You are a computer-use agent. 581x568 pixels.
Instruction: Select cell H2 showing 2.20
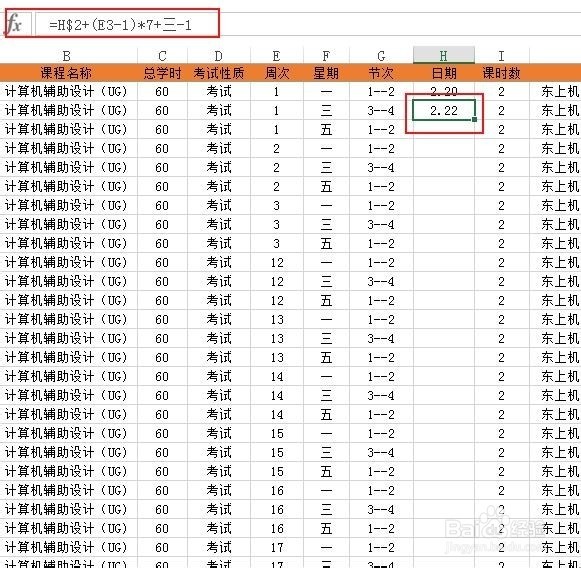[x=444, y=91]
